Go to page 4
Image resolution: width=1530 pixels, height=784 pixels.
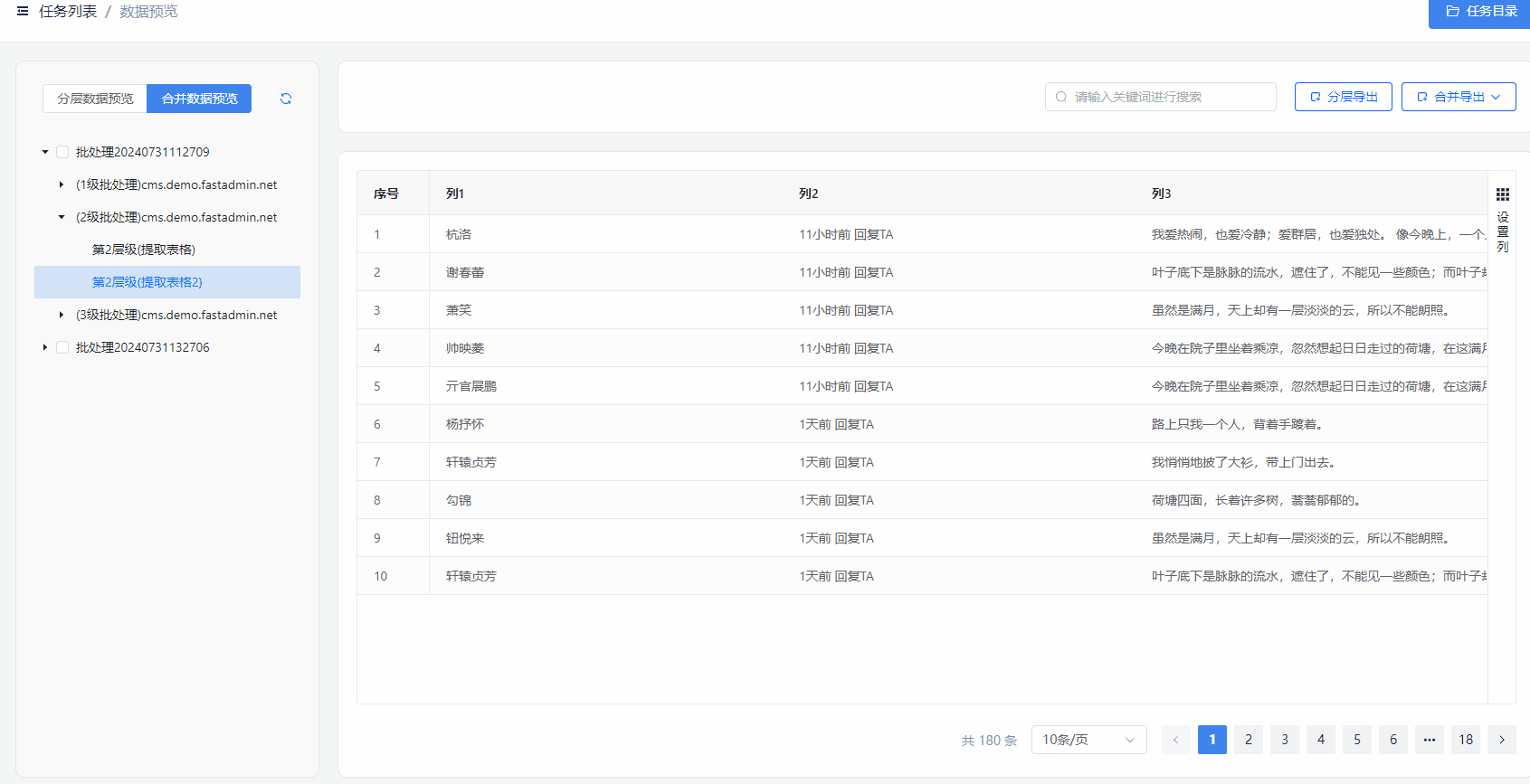coord(1321,740)
